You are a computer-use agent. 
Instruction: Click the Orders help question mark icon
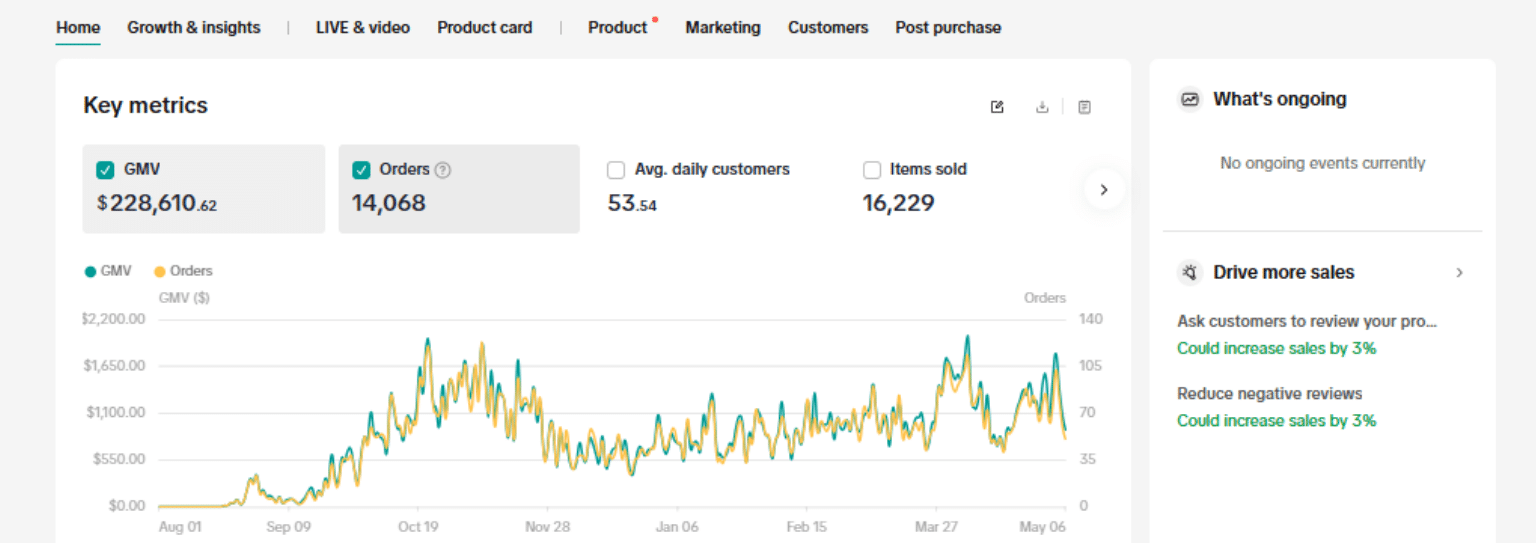point(443,170)
